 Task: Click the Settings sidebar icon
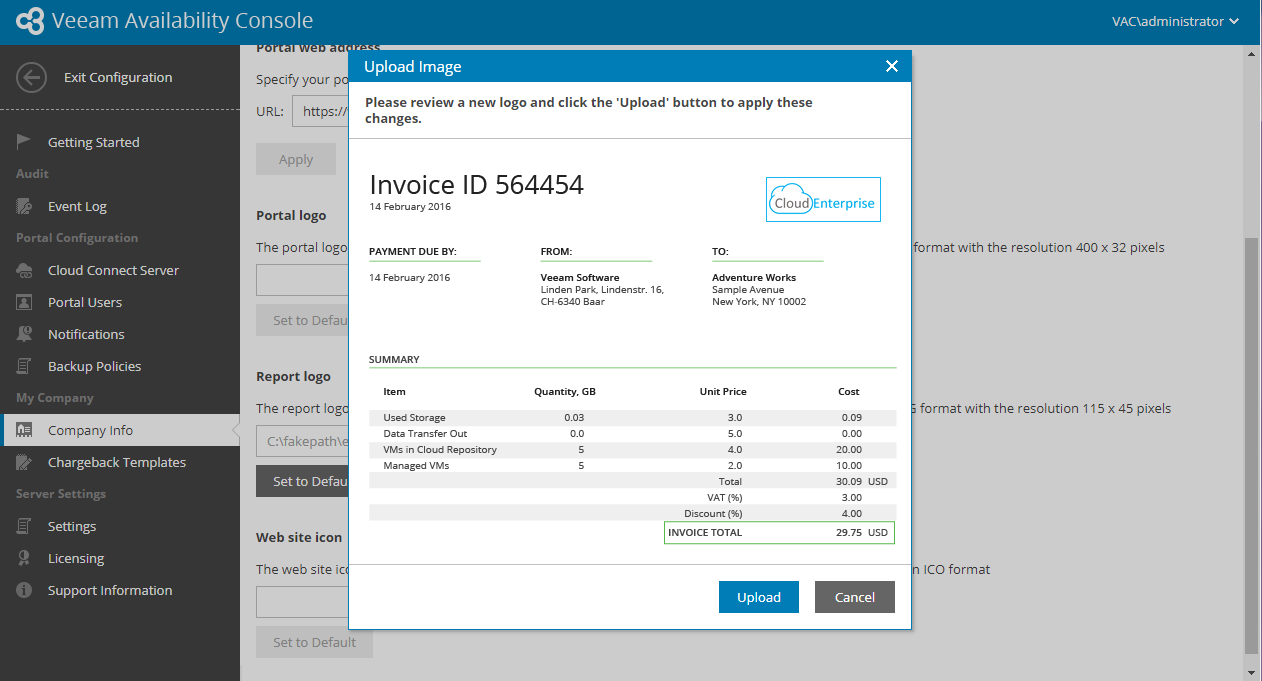pyautogui.click(x=25, y=526)
